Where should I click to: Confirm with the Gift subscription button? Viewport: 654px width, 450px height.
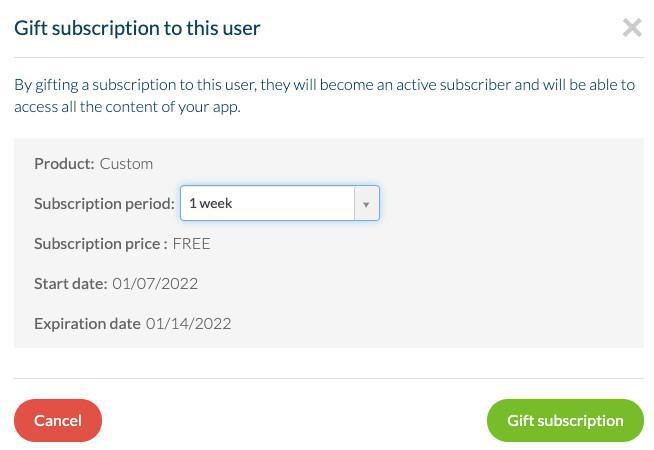(565, 420)
